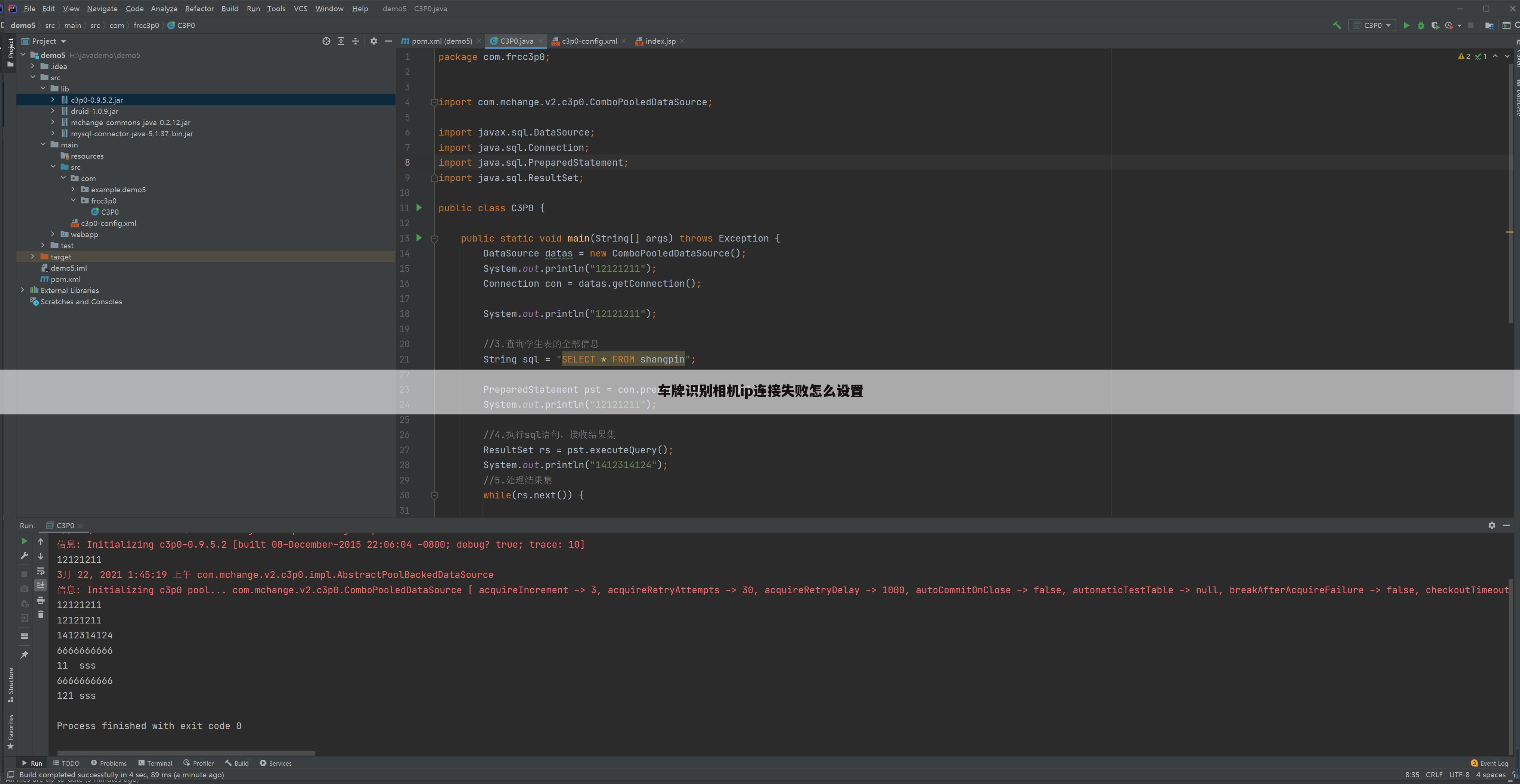The image size is (1520, 784).
Task: Open the Structure side panel
Action: point(10,684)
